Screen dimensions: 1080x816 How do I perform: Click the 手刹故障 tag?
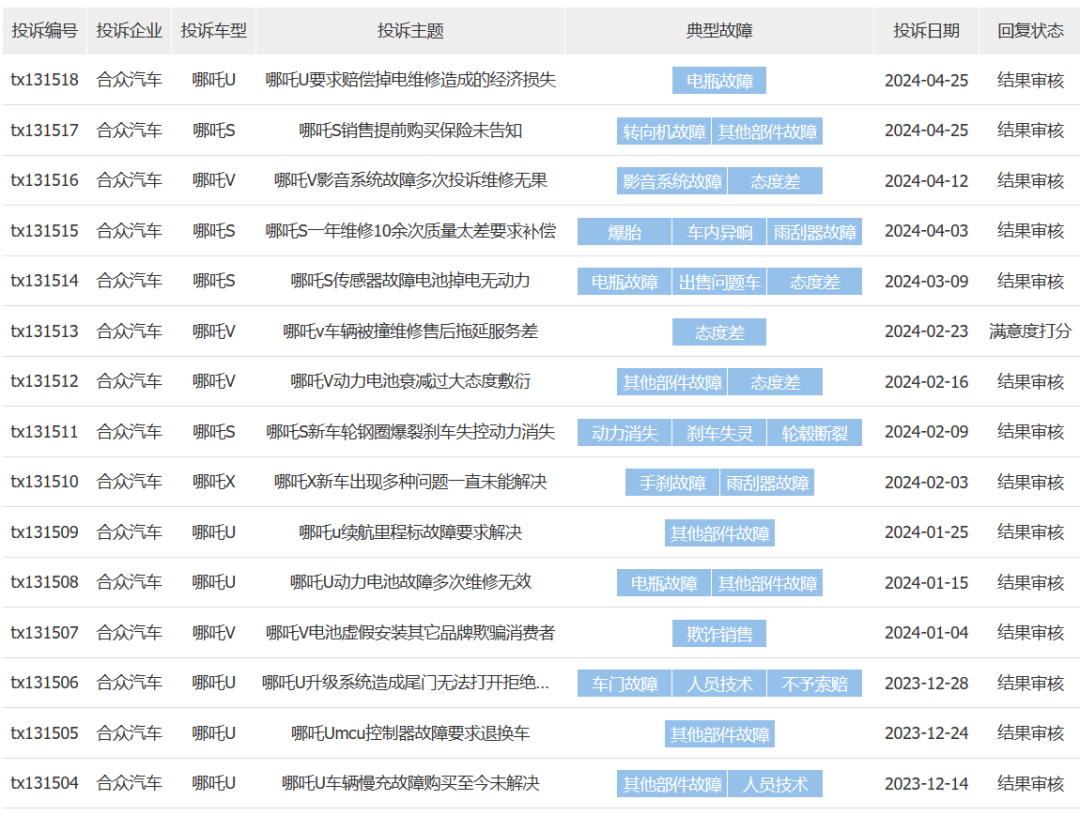pyautogui.click(x=672, y=483)
